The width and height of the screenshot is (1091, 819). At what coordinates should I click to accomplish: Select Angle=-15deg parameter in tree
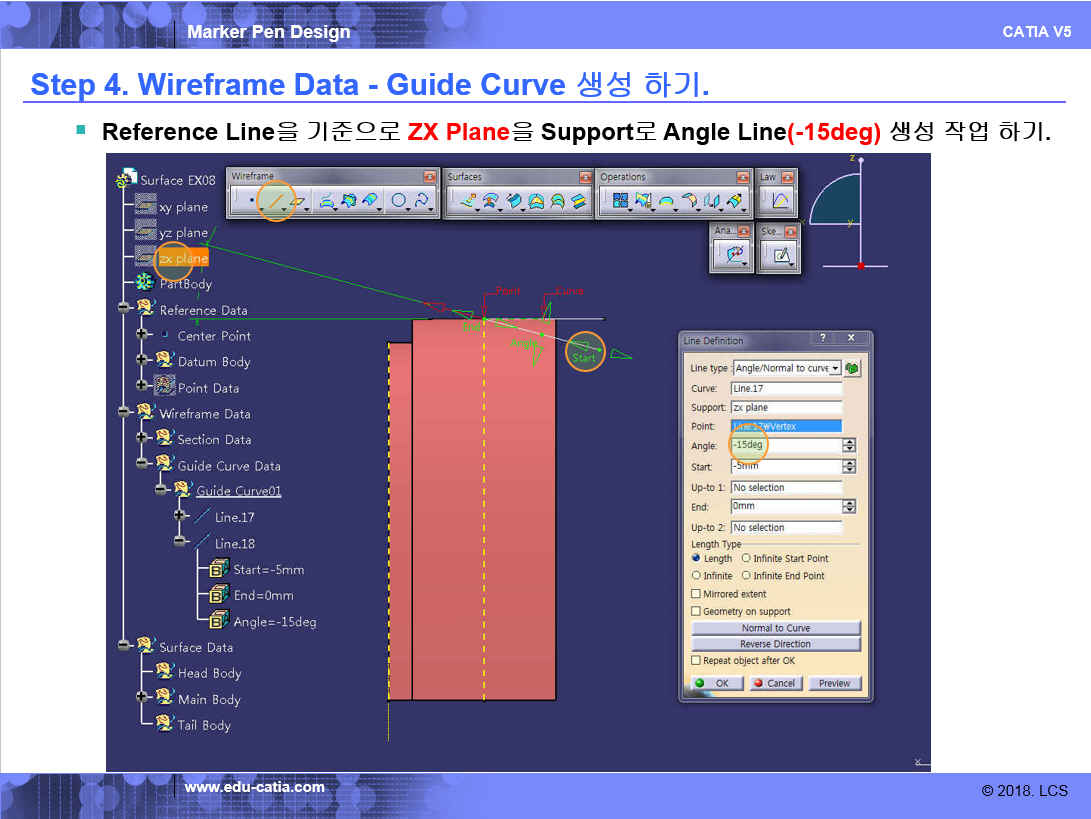[274, 621]
